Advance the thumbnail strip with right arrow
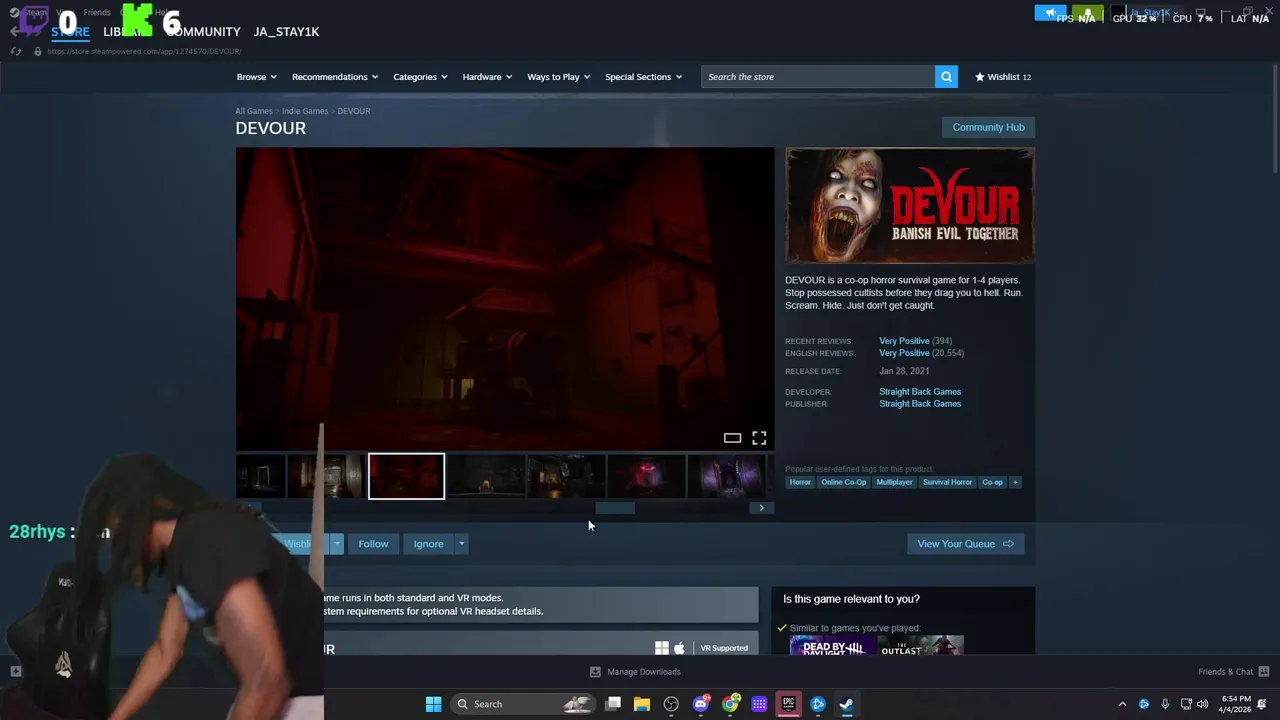Screen dimensions: 1280x720 pos(761,508)
